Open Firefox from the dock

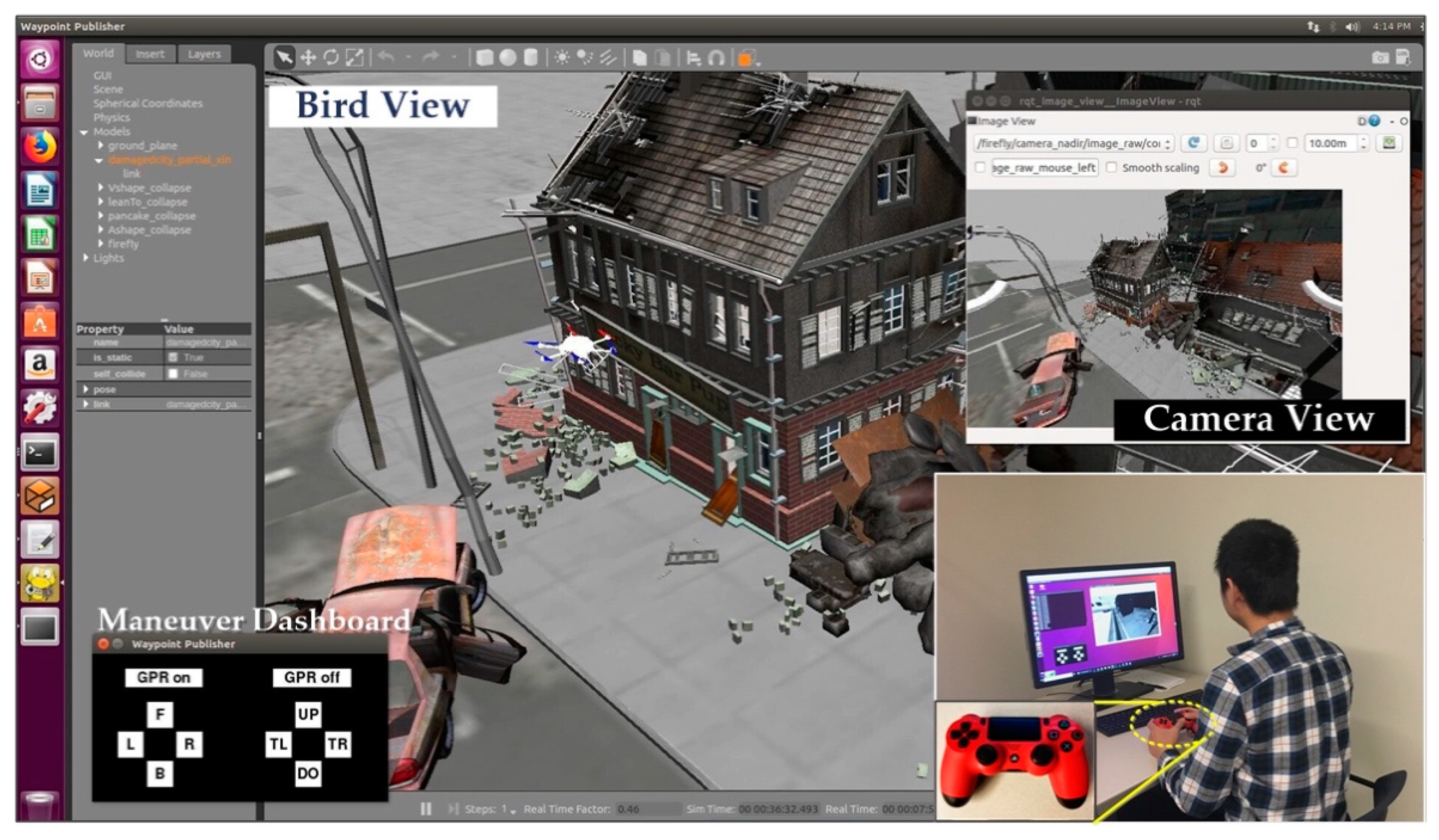click(x=40, y=146)
